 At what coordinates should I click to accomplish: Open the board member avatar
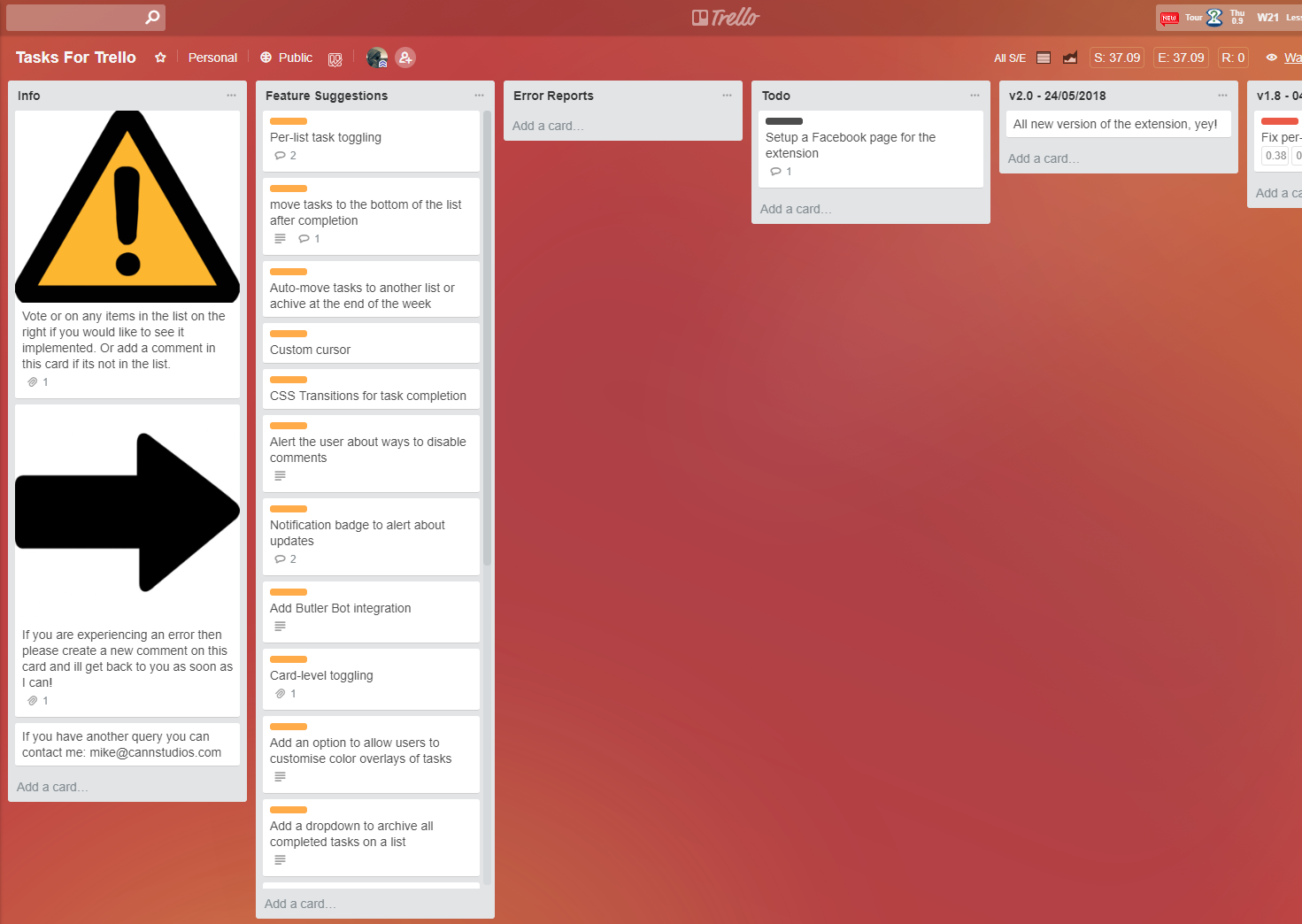coord(376,58)
